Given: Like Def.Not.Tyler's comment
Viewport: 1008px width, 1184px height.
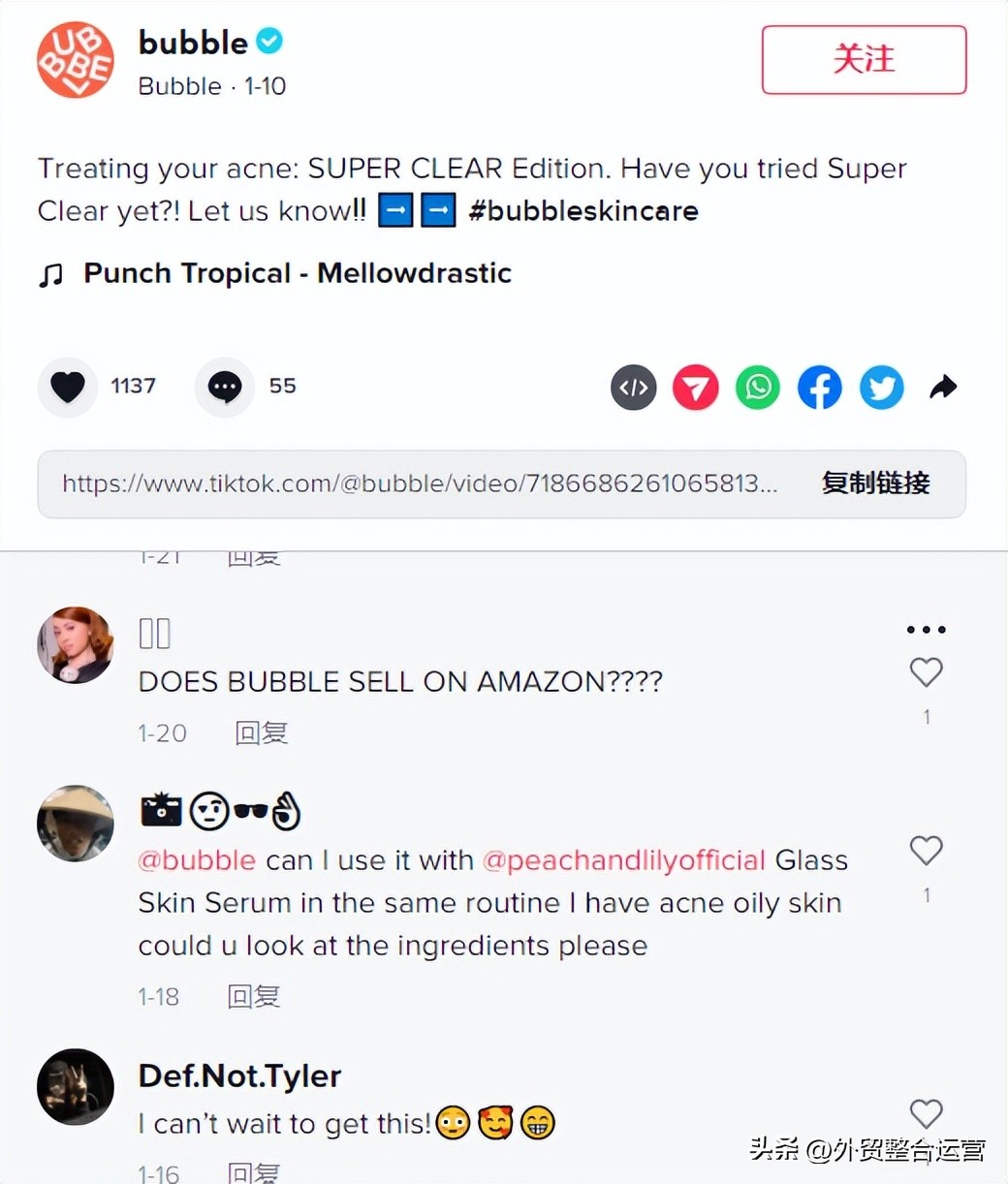Looking at the screenshot, I should [926, 1114].
